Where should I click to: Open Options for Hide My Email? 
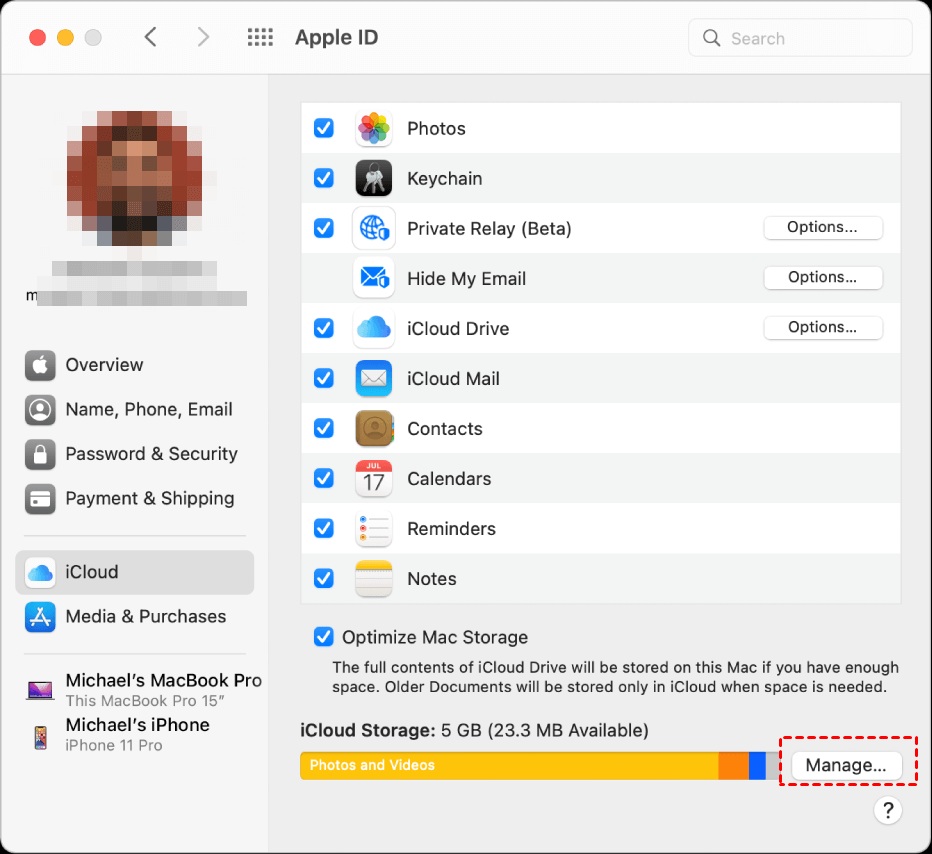pos(822,278)
